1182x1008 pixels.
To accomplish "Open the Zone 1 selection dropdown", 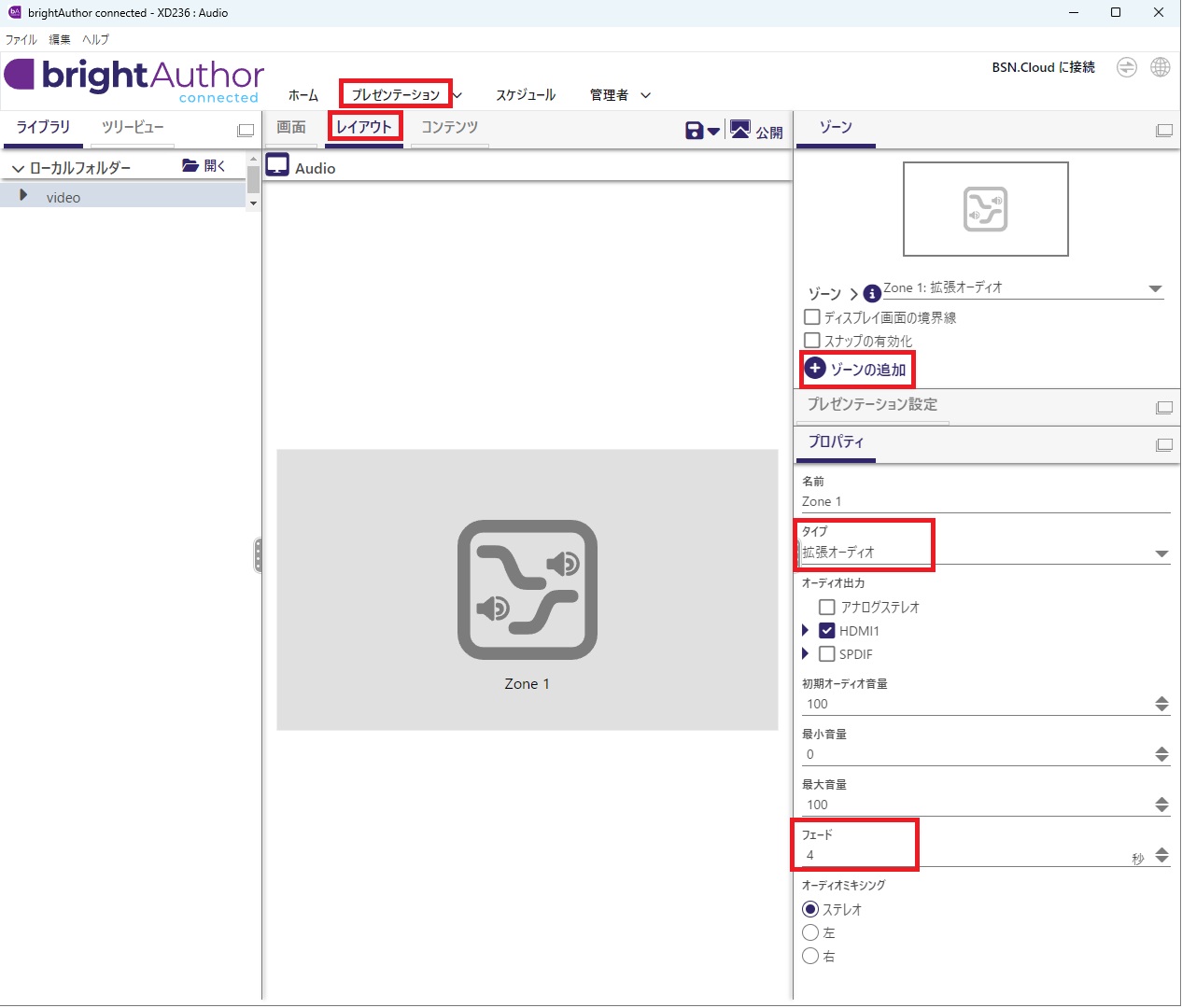I will tap(1155, 289).
